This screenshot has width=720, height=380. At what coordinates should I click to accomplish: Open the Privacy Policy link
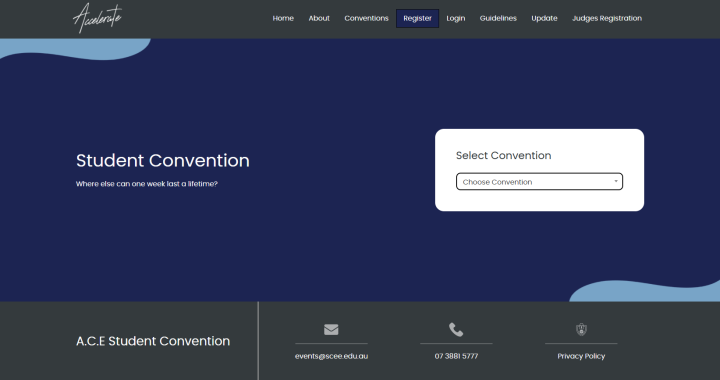pyautogui.click(x=581, y=356)
